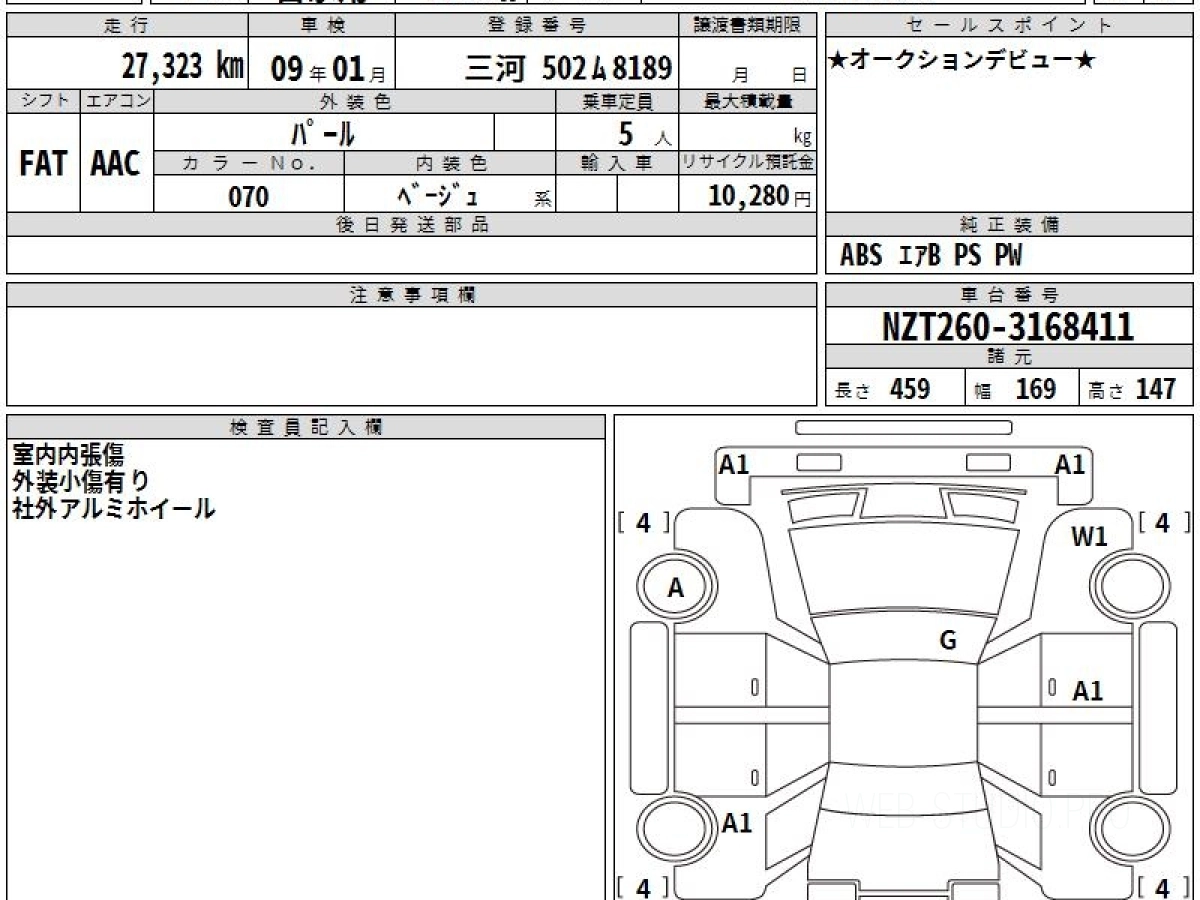Select the mileage value 27,323 km
Screen dimensions: 1200x900
[183, 67]
